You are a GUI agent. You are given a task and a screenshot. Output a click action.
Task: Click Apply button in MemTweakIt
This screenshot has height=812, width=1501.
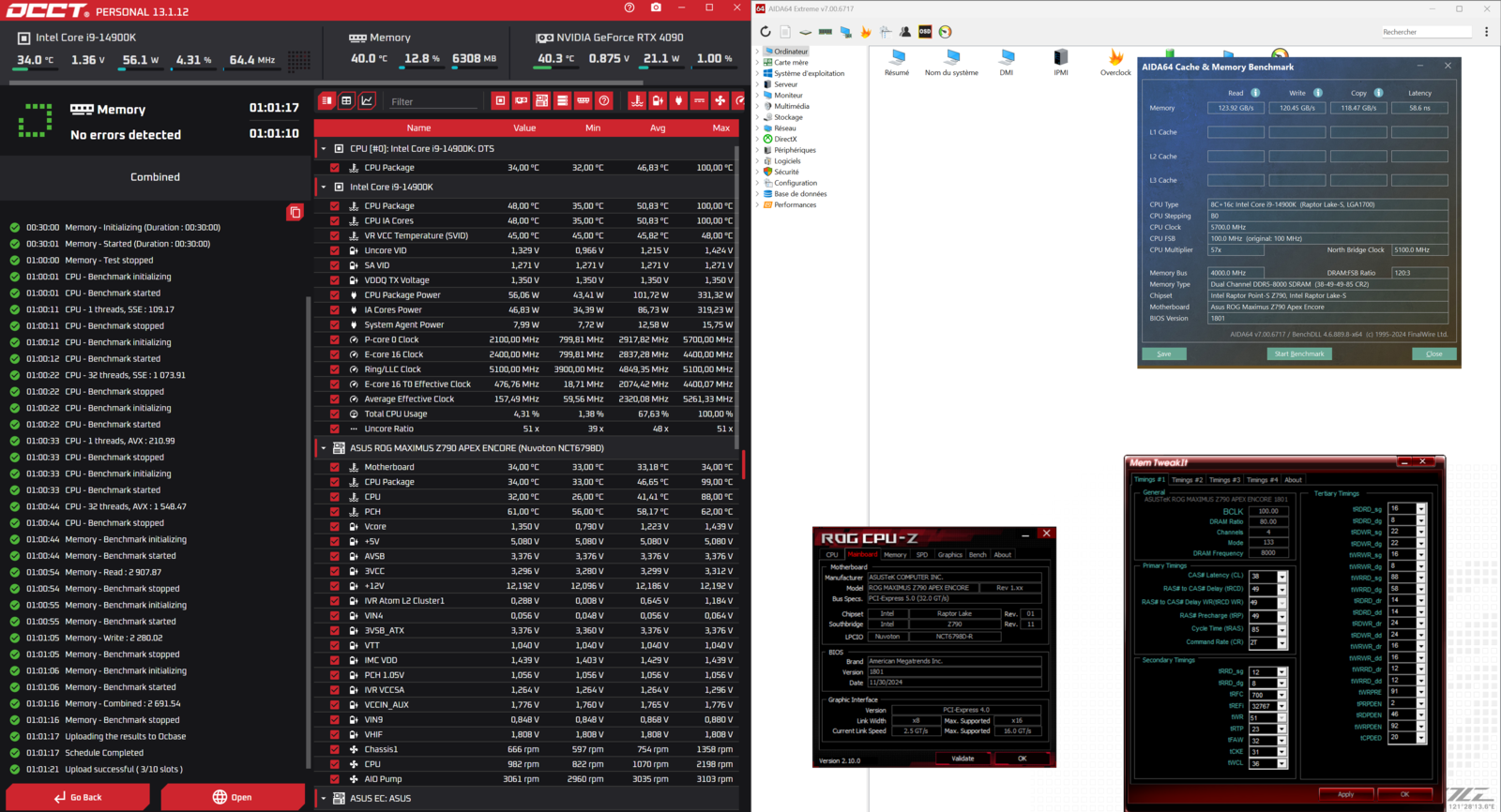pos(1345,794)
